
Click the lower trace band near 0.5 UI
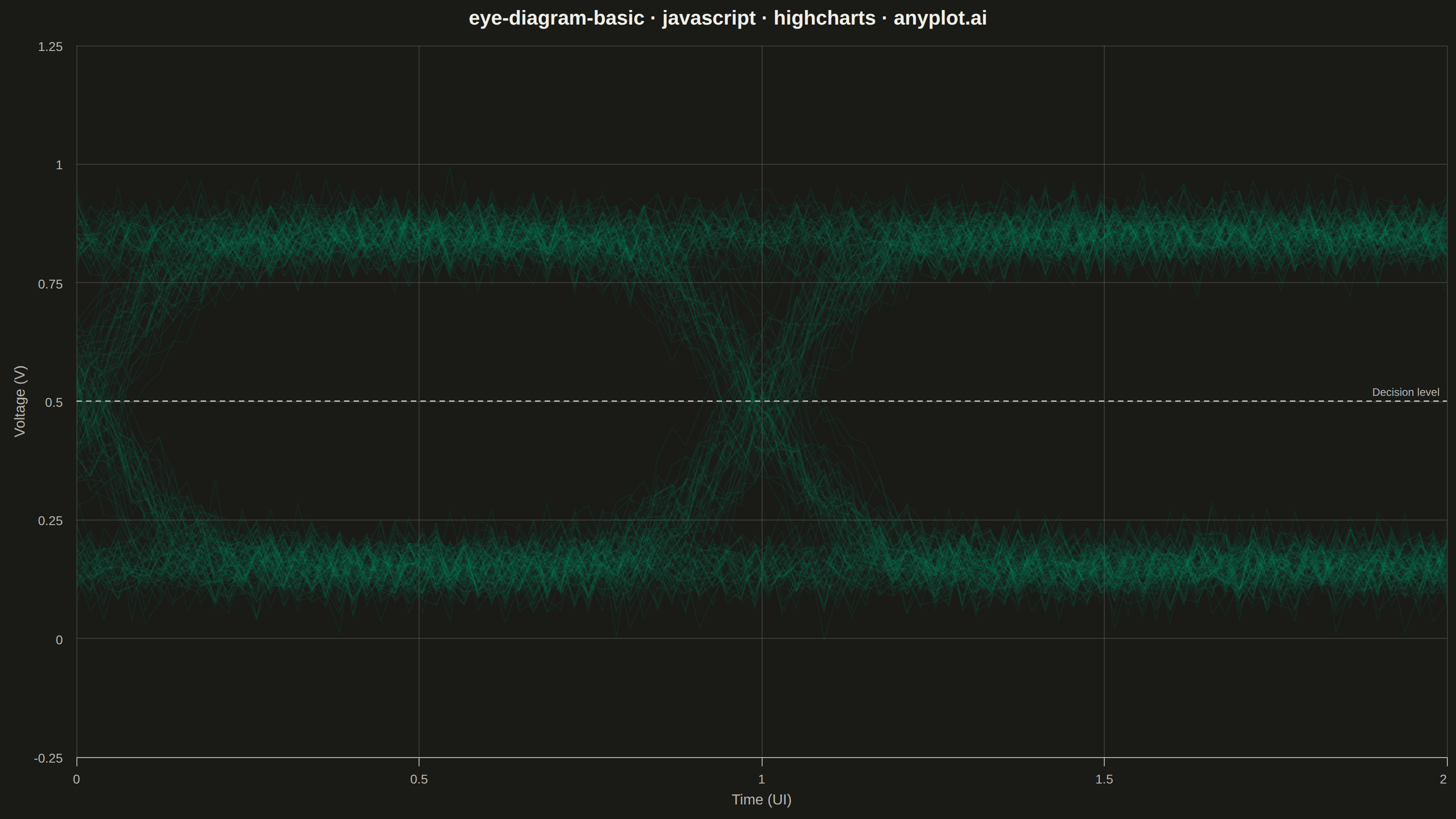pyautogui.click(x=419, y=565)
